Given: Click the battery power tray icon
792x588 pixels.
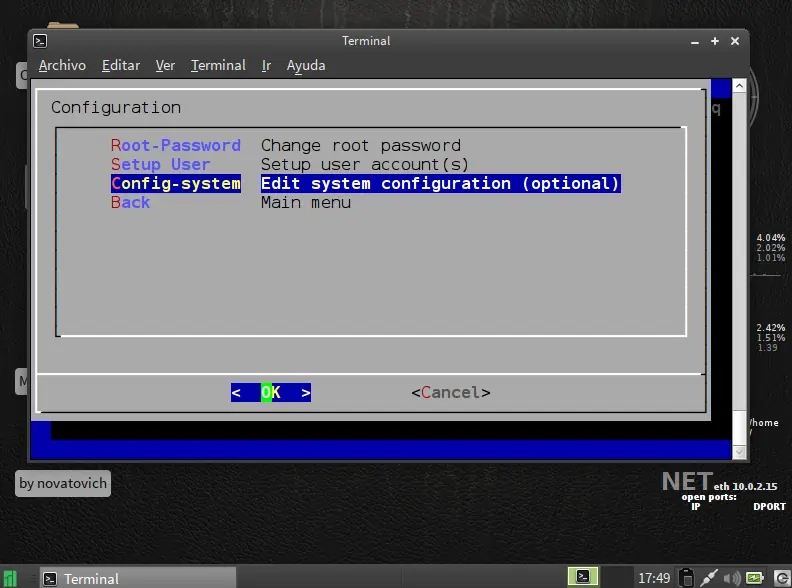Looking at the screenshot, I should click(755, 578).
